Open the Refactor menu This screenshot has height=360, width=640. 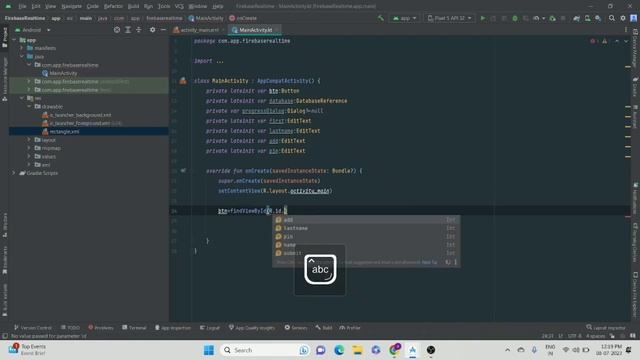tap(113, 6)
